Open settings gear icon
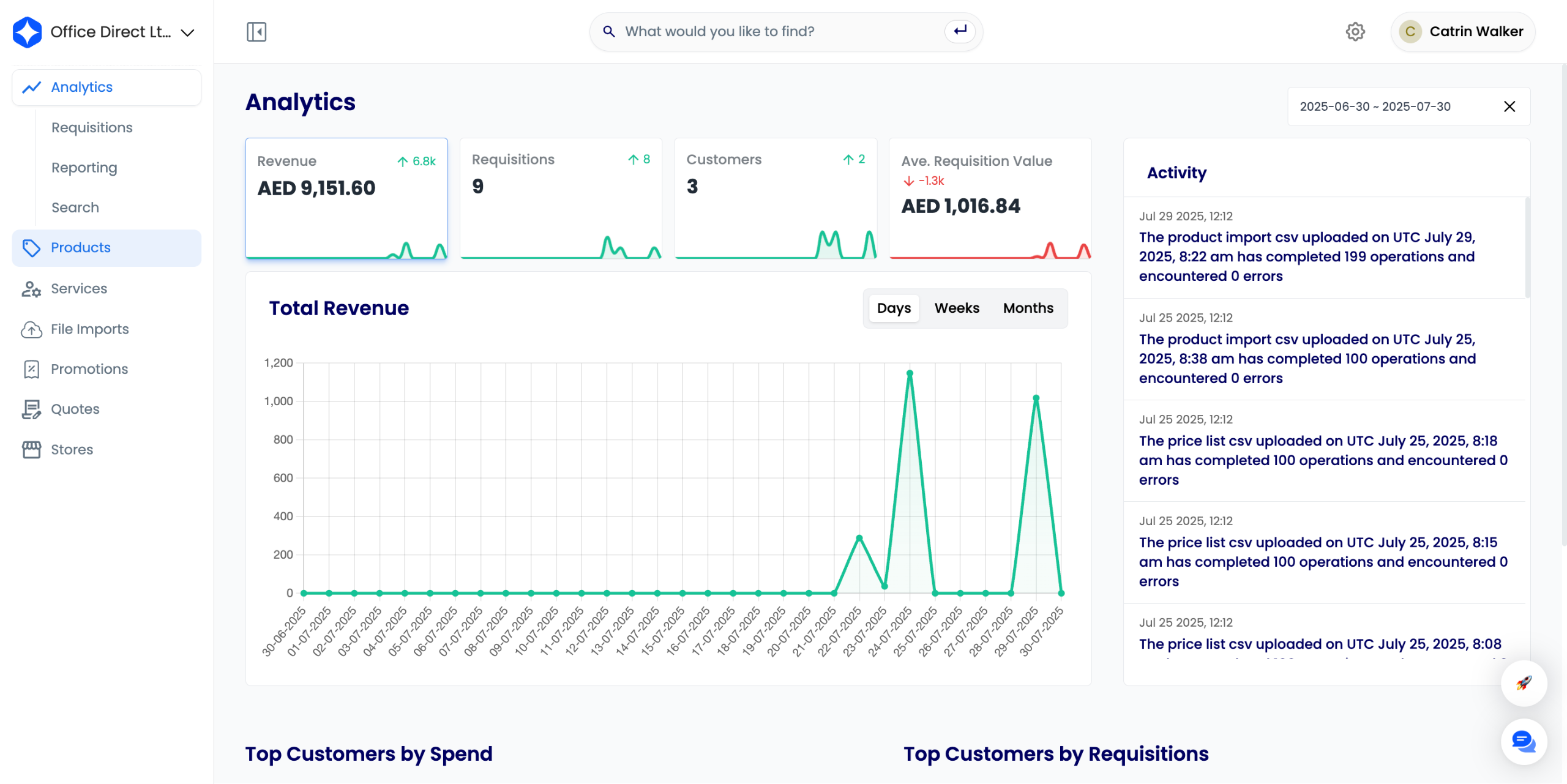 tap(1355, 32)
